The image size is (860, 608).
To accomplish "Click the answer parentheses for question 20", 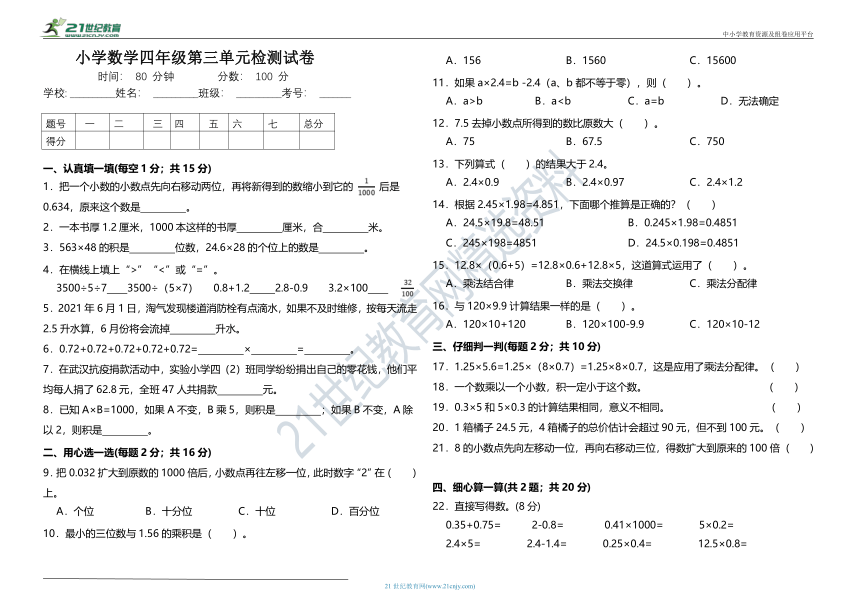I will pyautogui.click(x=790, y=428).
